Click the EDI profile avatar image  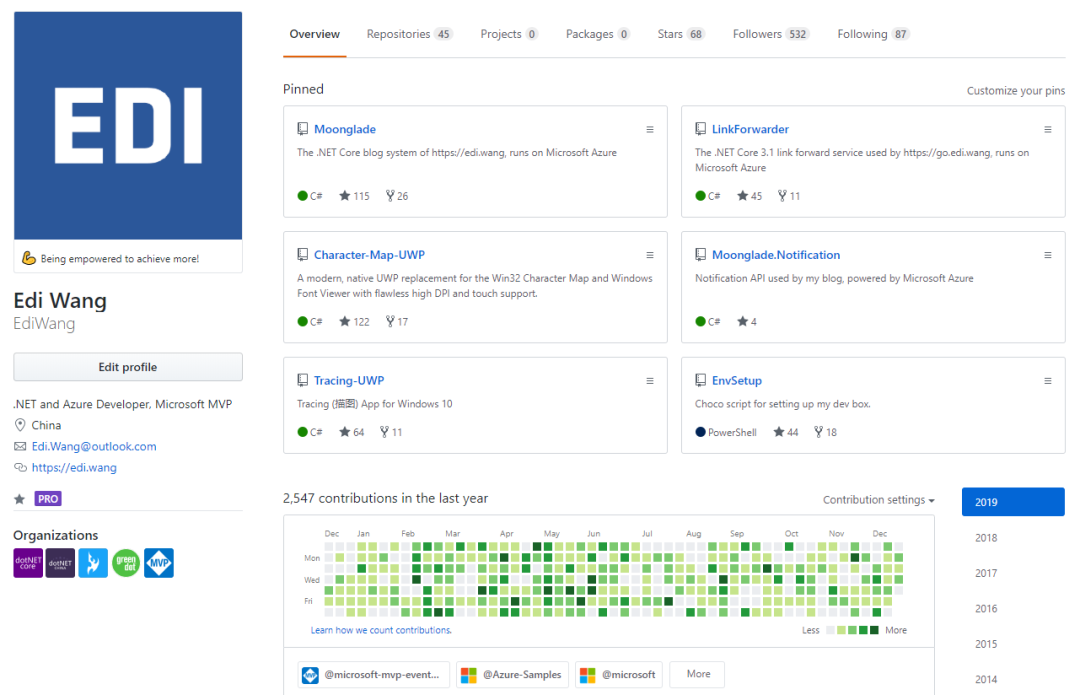tap(128, 126)
